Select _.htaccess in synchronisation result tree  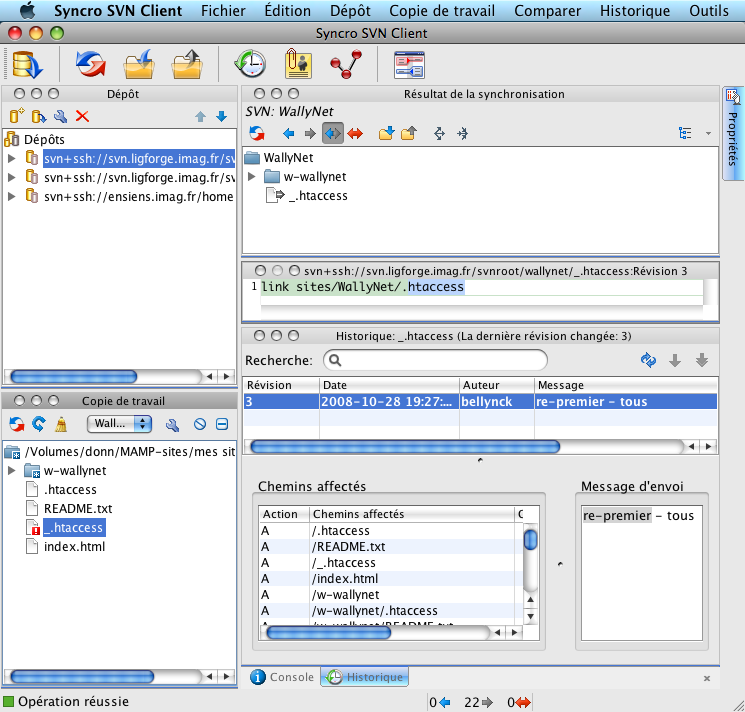pos(318,196)
